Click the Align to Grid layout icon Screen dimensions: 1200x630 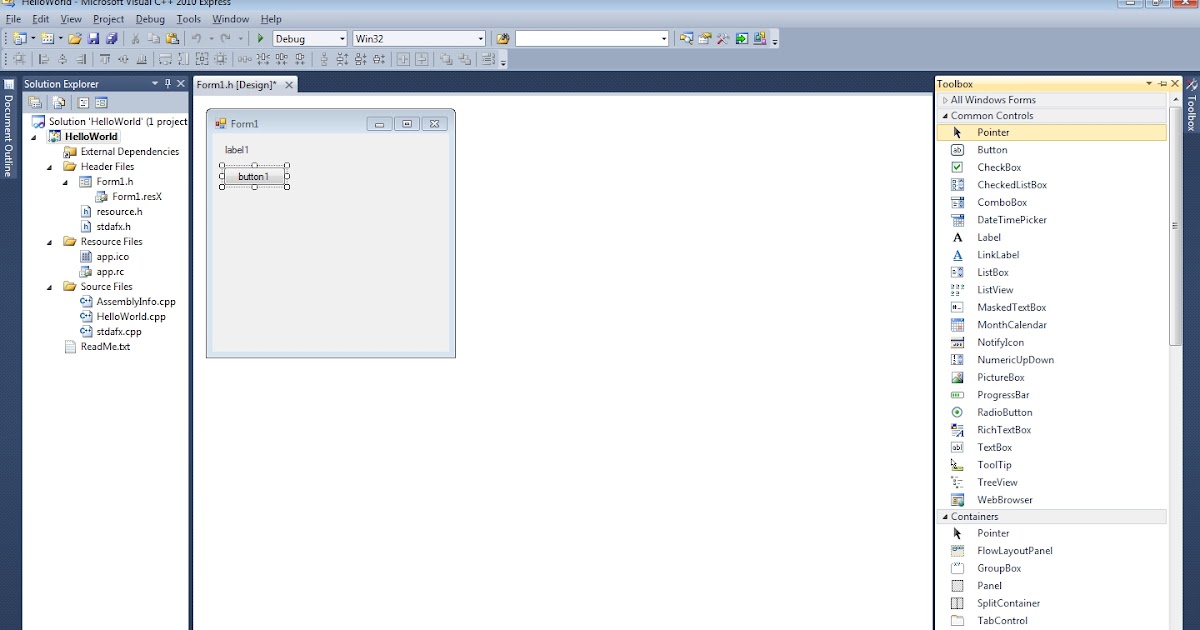click(19, 59)
